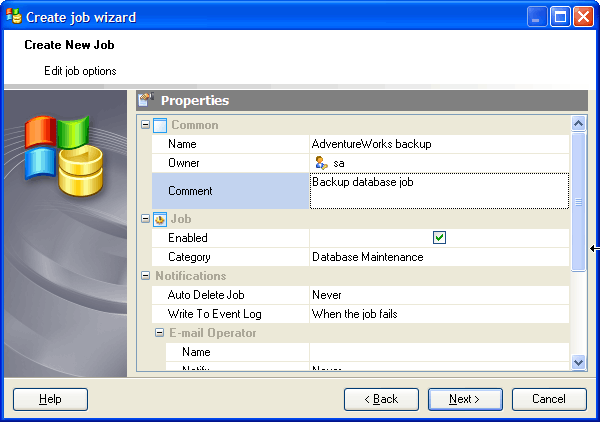
Task: Click the Properties panel header icon
Action: [x=146, y=100]
